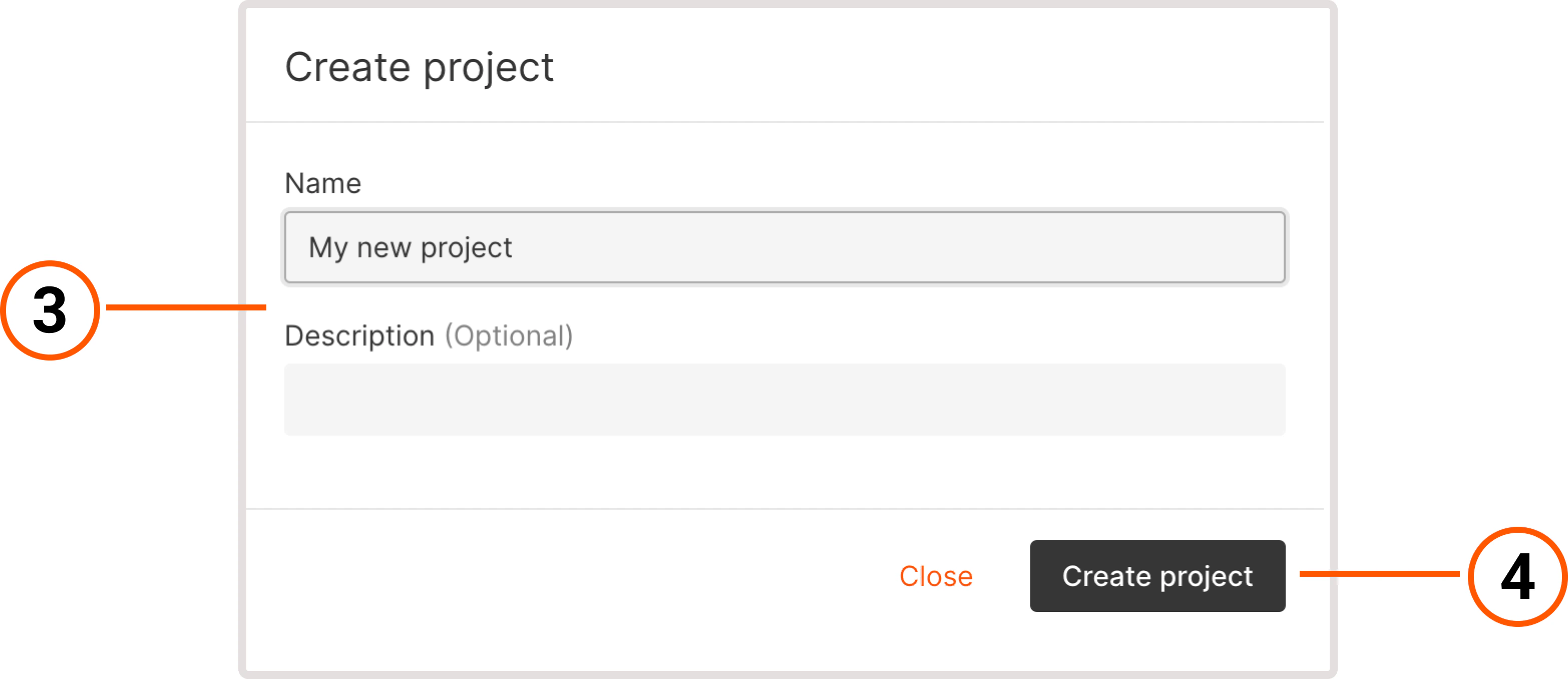
Task: Click the divider under Create project heading
Action: [x=785, y=121]
